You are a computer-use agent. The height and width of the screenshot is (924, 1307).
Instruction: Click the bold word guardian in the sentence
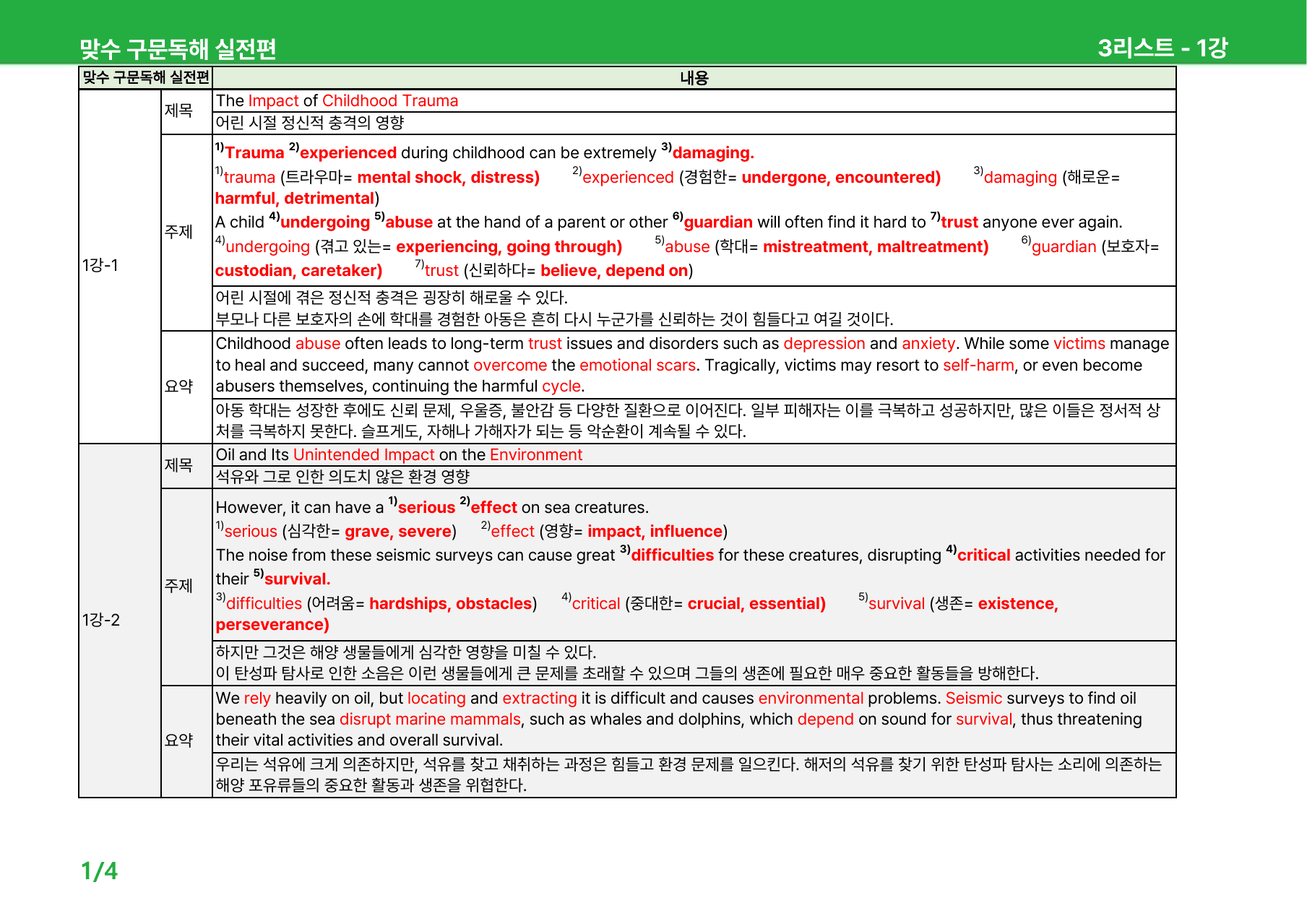point(718,222)
